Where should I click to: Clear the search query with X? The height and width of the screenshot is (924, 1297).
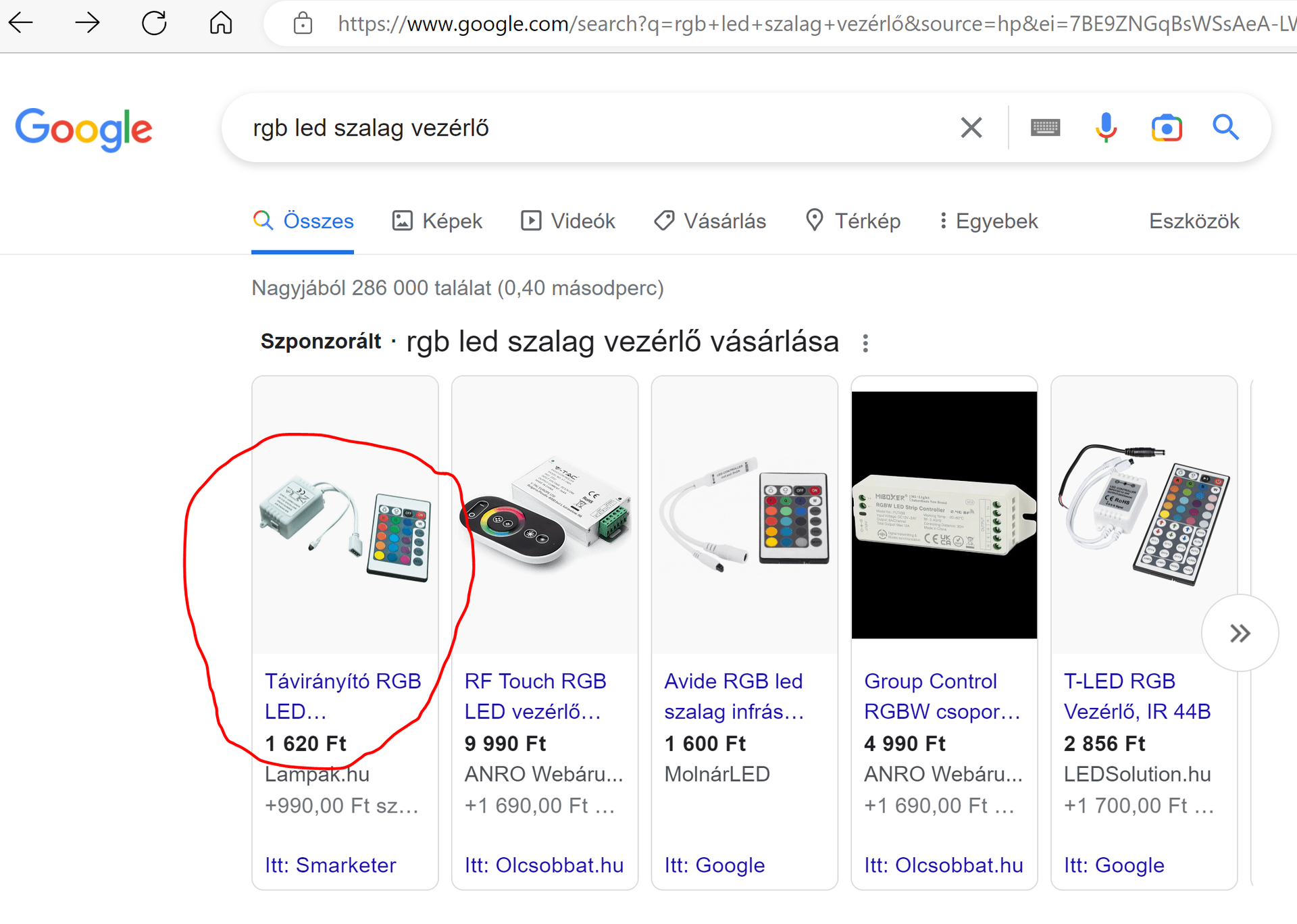[971, 128]
